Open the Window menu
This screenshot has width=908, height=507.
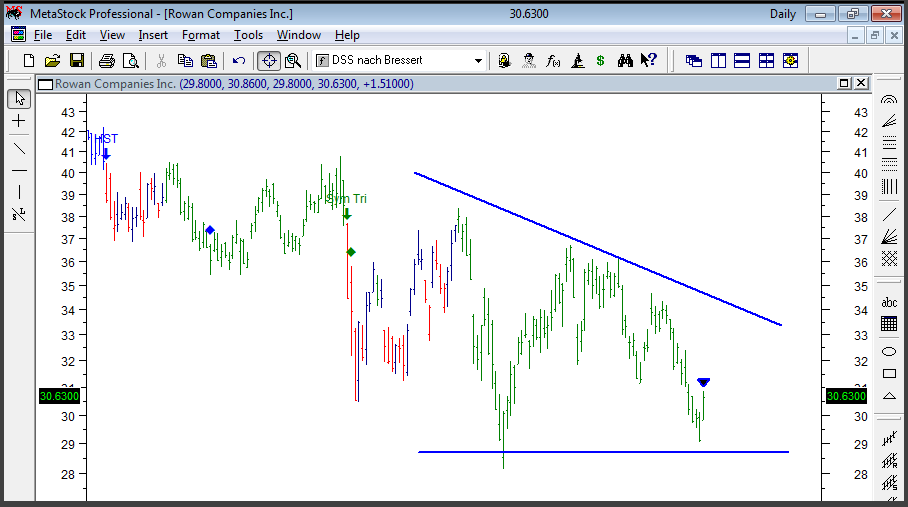pyautogui.click(x=298, y=35)
